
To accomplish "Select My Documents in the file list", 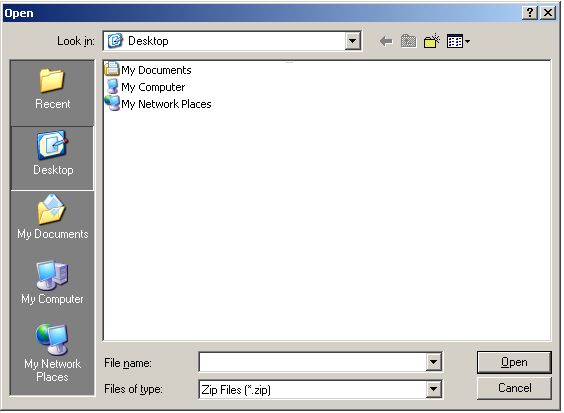I will pos(148,69).
